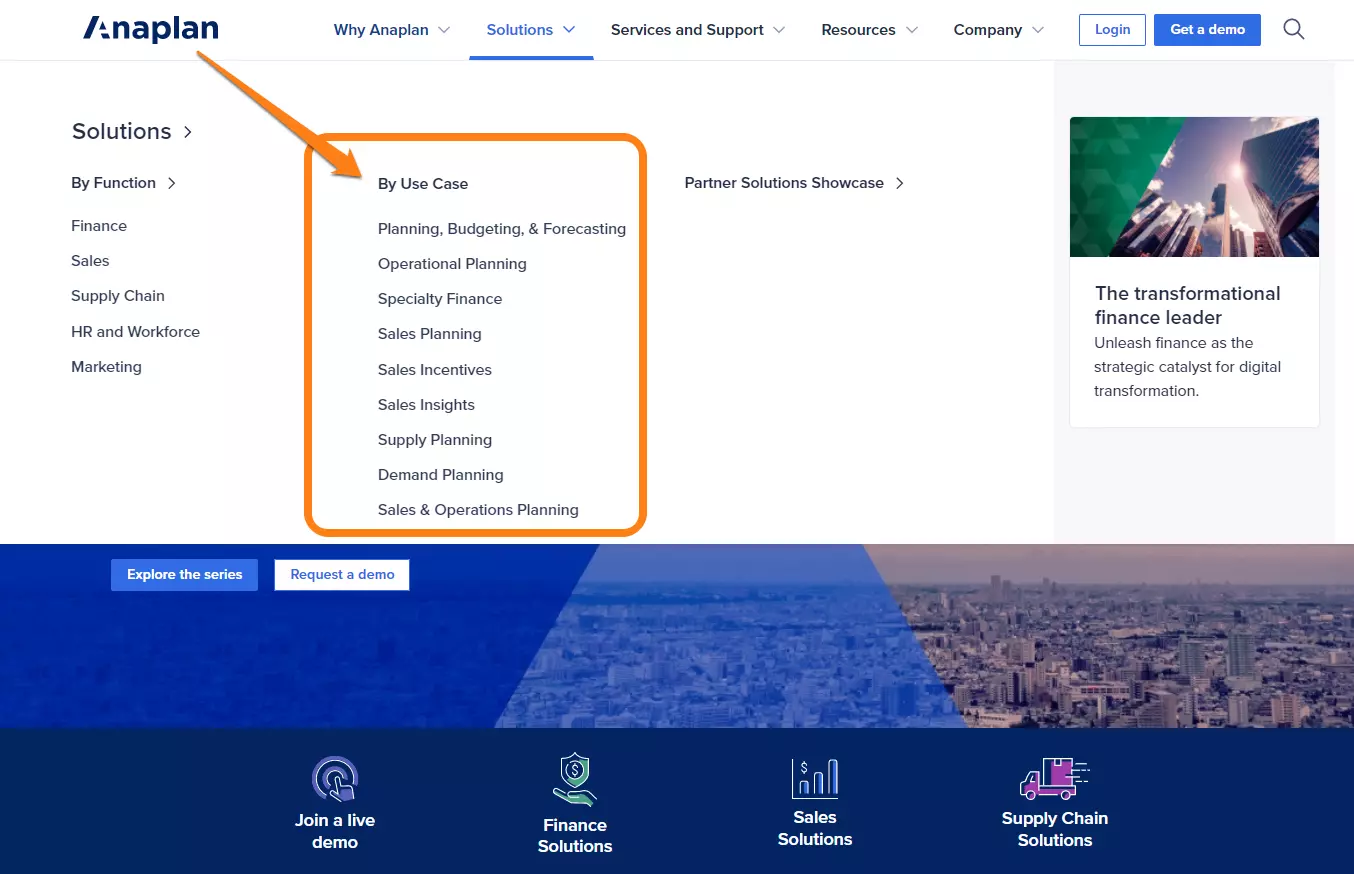Click the Unleash finance description text

coord(1187,367)
